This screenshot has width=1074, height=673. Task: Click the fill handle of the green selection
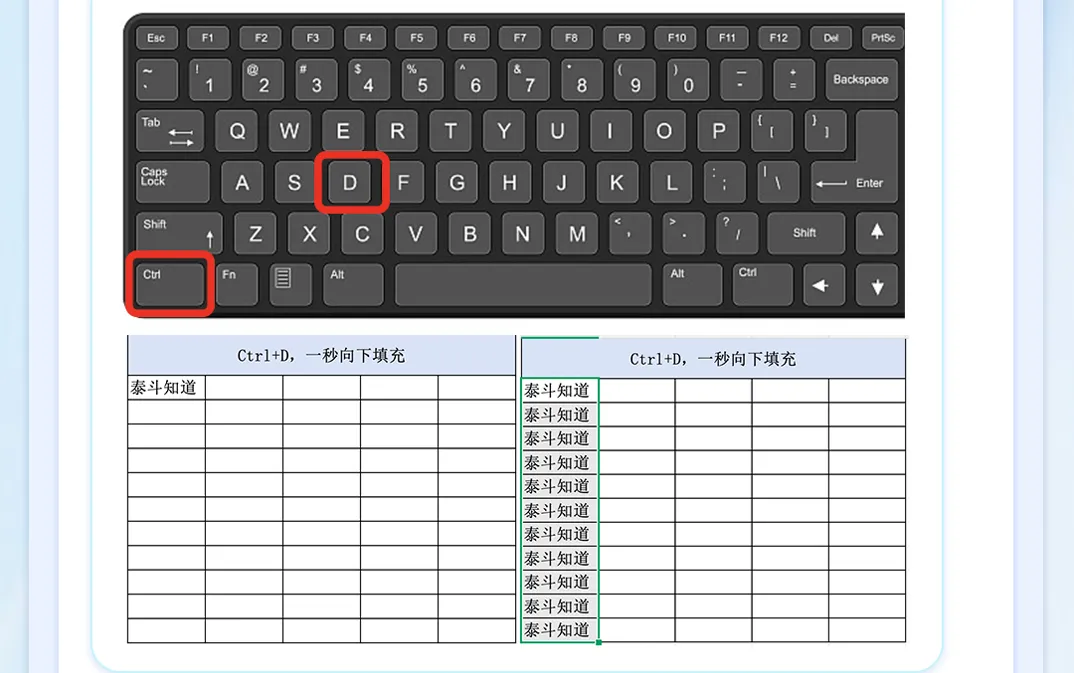click(x=599, y=642)
